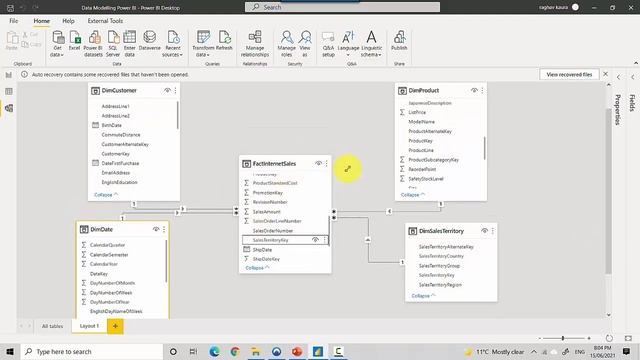Click the zoom out minus button

540,338
